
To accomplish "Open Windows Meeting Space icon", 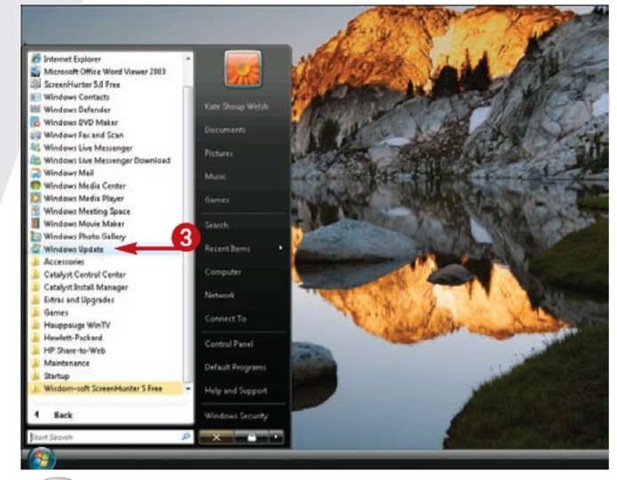I will pos(36,211).
